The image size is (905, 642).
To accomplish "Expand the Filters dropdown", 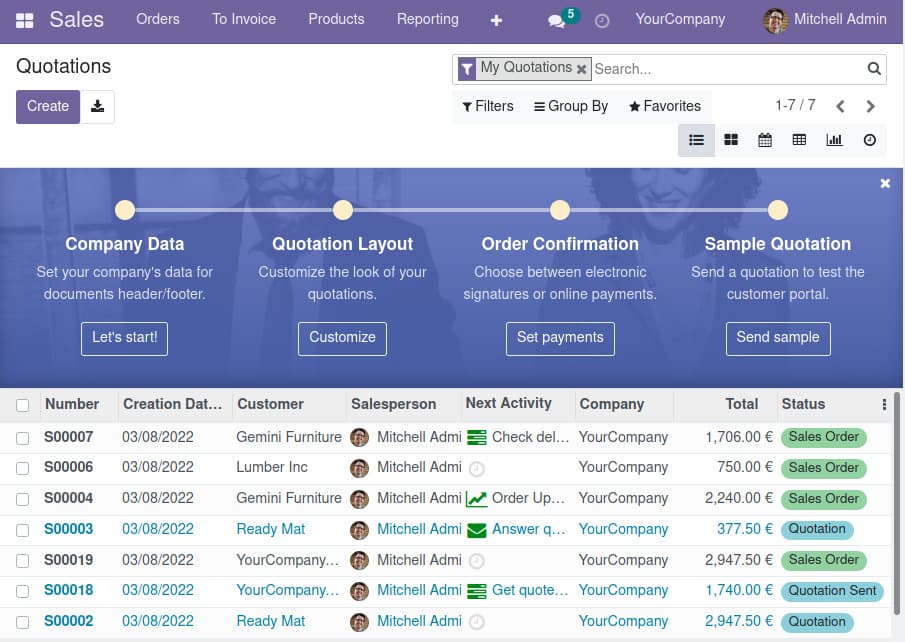I will click(x=488, y=106).
